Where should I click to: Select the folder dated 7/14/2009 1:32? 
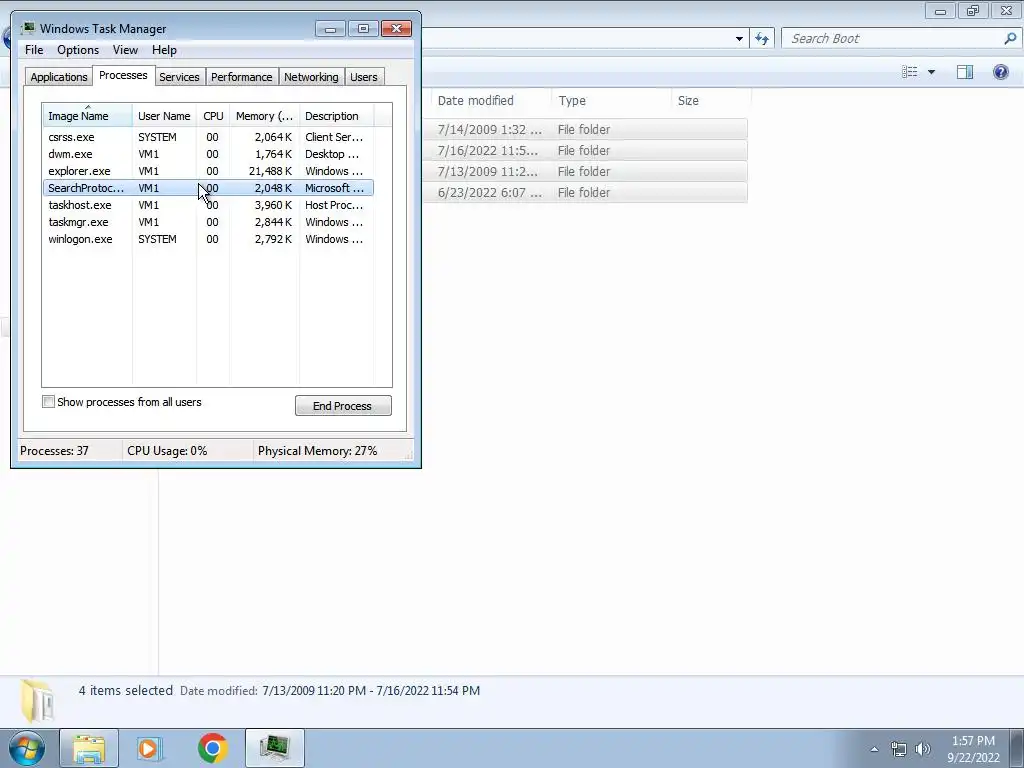click(x=584, y=129)
